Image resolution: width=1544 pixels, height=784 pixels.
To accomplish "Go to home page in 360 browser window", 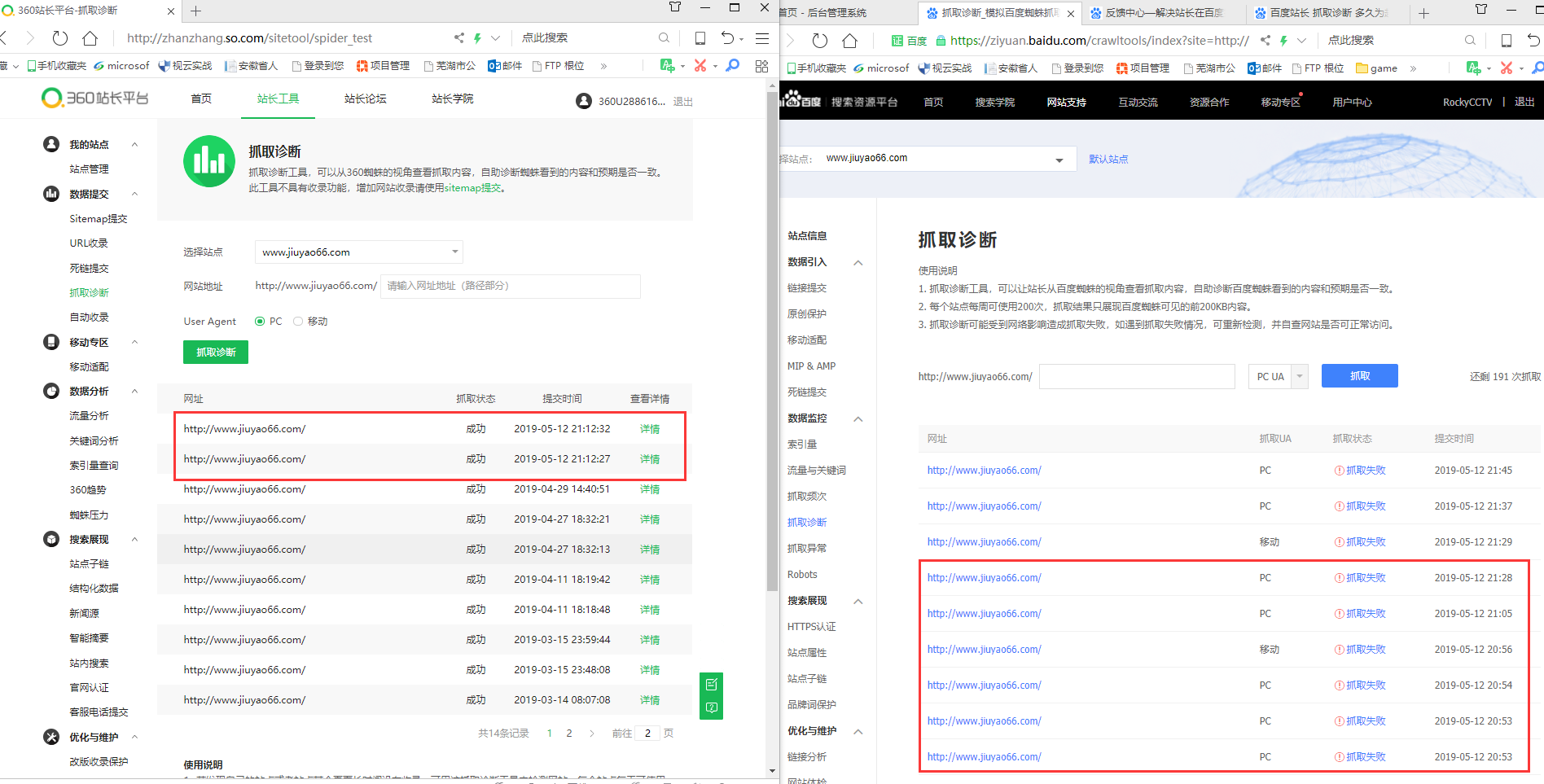I will [90, 38].
